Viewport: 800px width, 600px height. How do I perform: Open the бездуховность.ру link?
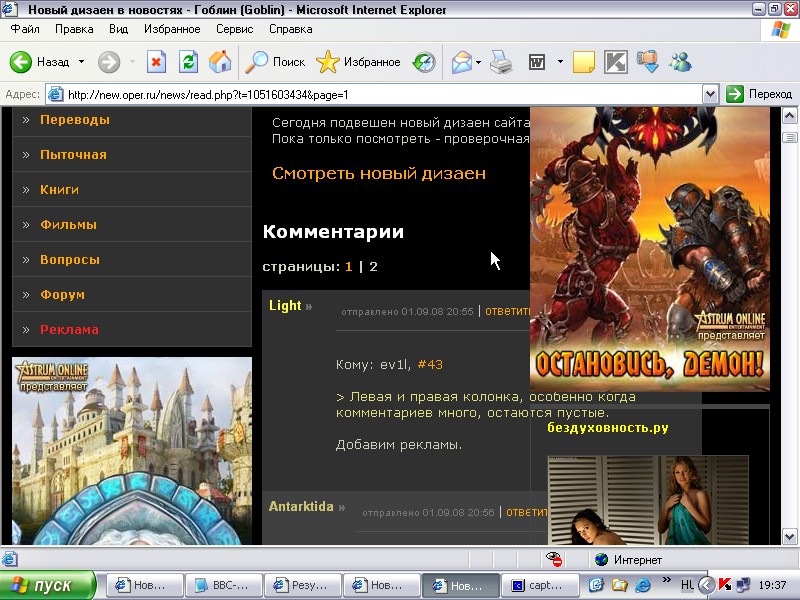608,428
